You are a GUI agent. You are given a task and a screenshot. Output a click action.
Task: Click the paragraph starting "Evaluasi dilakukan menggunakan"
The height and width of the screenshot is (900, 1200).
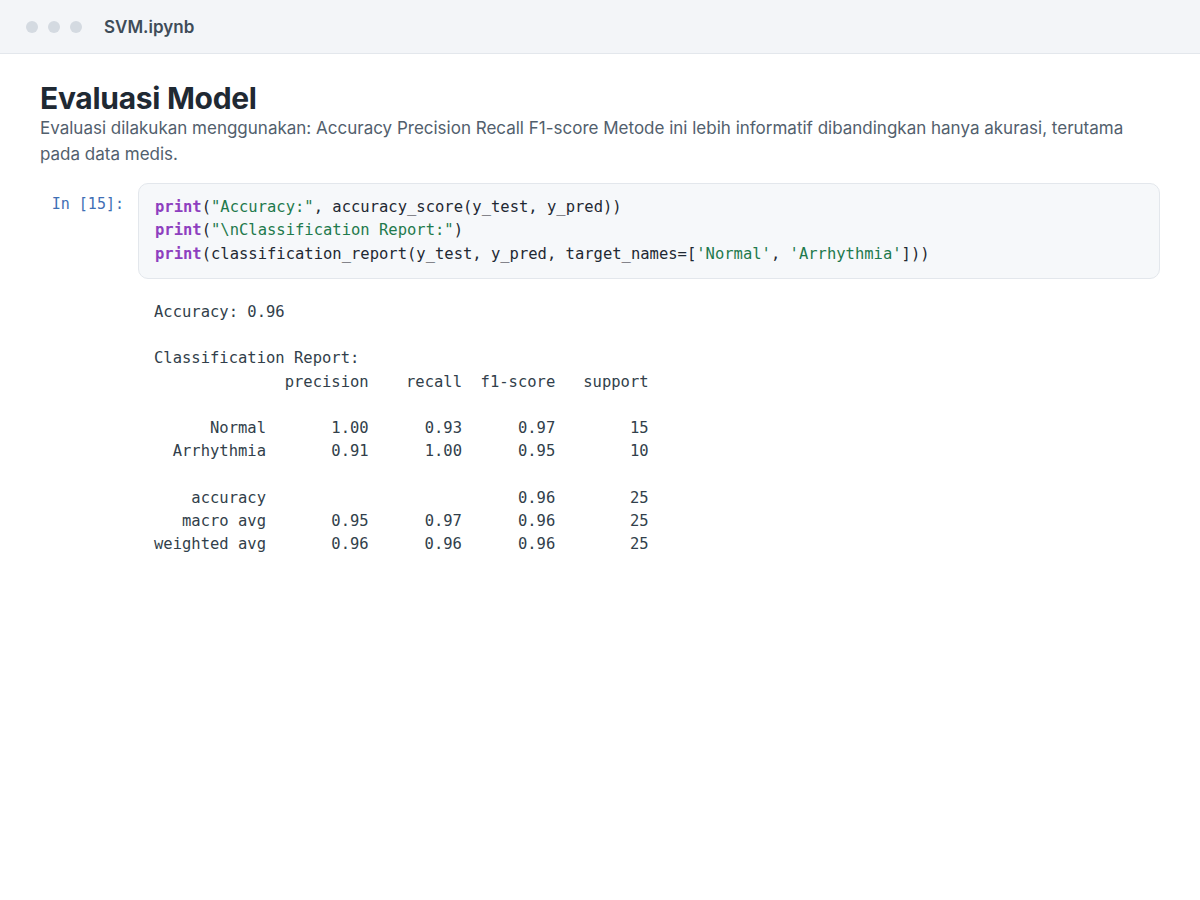(581, 141)
